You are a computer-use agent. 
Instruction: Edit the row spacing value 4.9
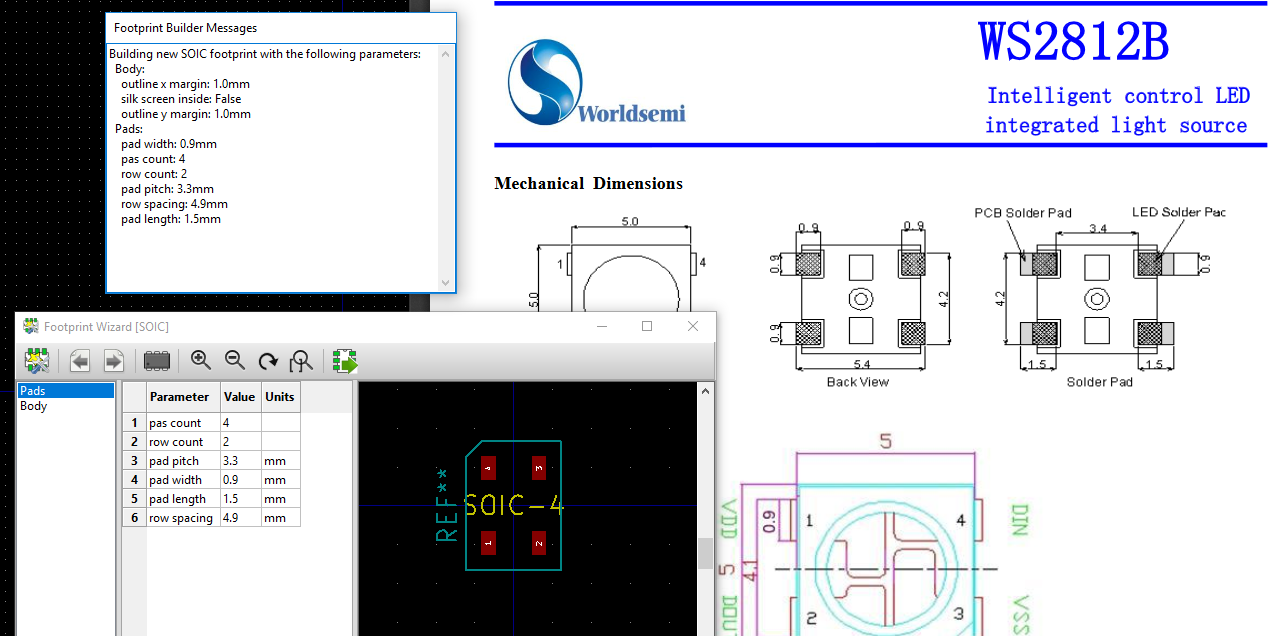pyautogui.click(x=240, y=518)
